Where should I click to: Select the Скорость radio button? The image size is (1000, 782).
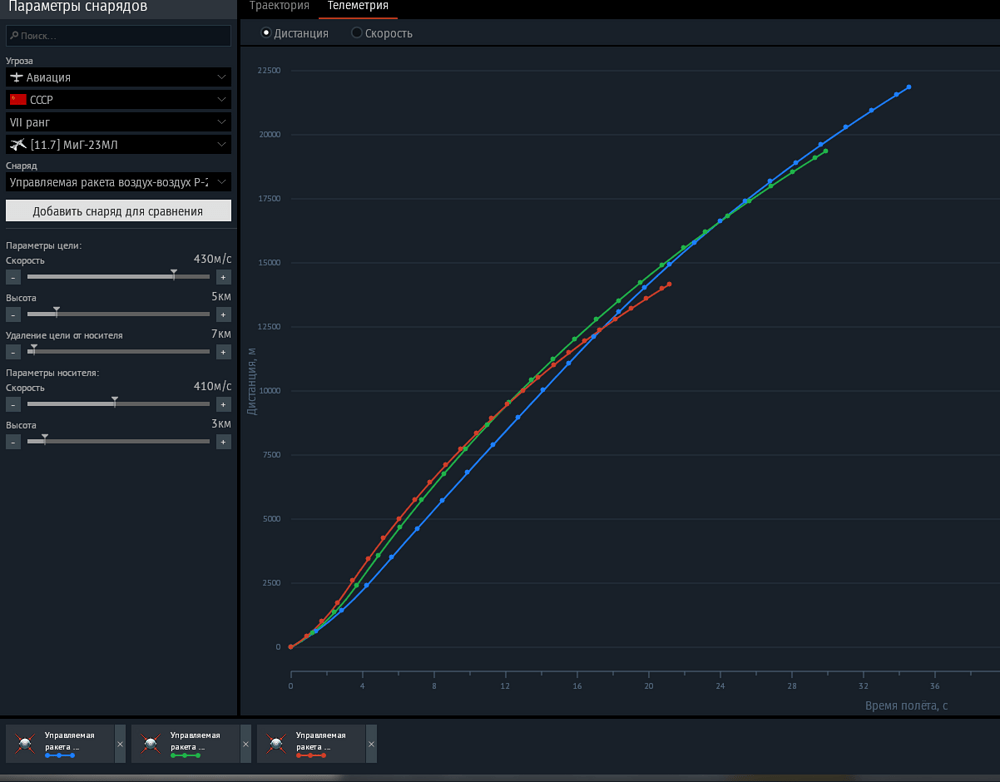[x=357, y=33]
